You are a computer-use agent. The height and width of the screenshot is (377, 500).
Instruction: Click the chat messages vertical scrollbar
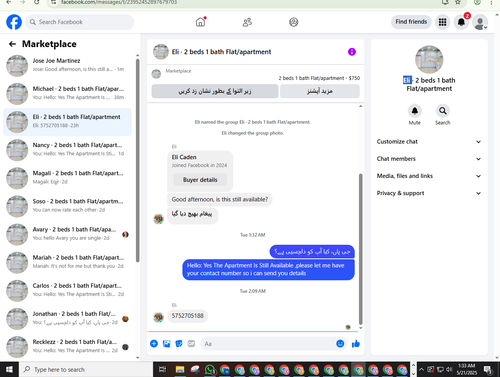[x=360, y=249]
